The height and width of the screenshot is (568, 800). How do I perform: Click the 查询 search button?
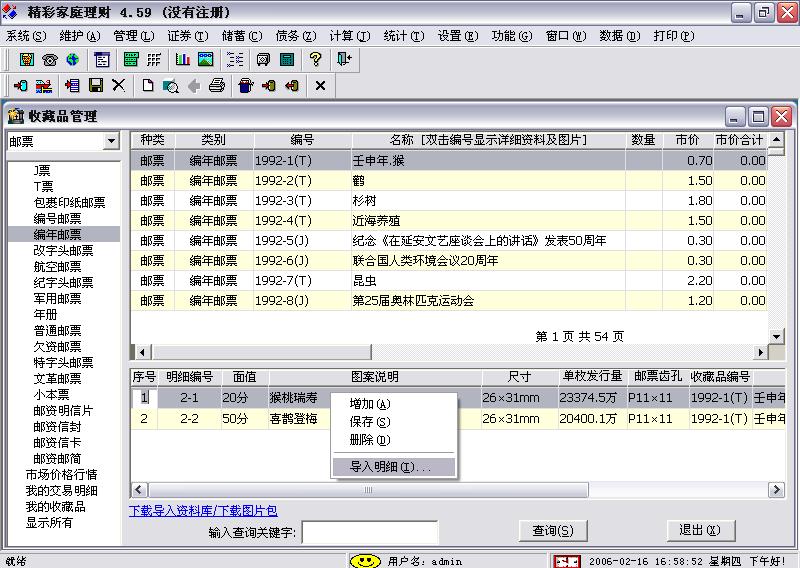click(x=552, y=531)
